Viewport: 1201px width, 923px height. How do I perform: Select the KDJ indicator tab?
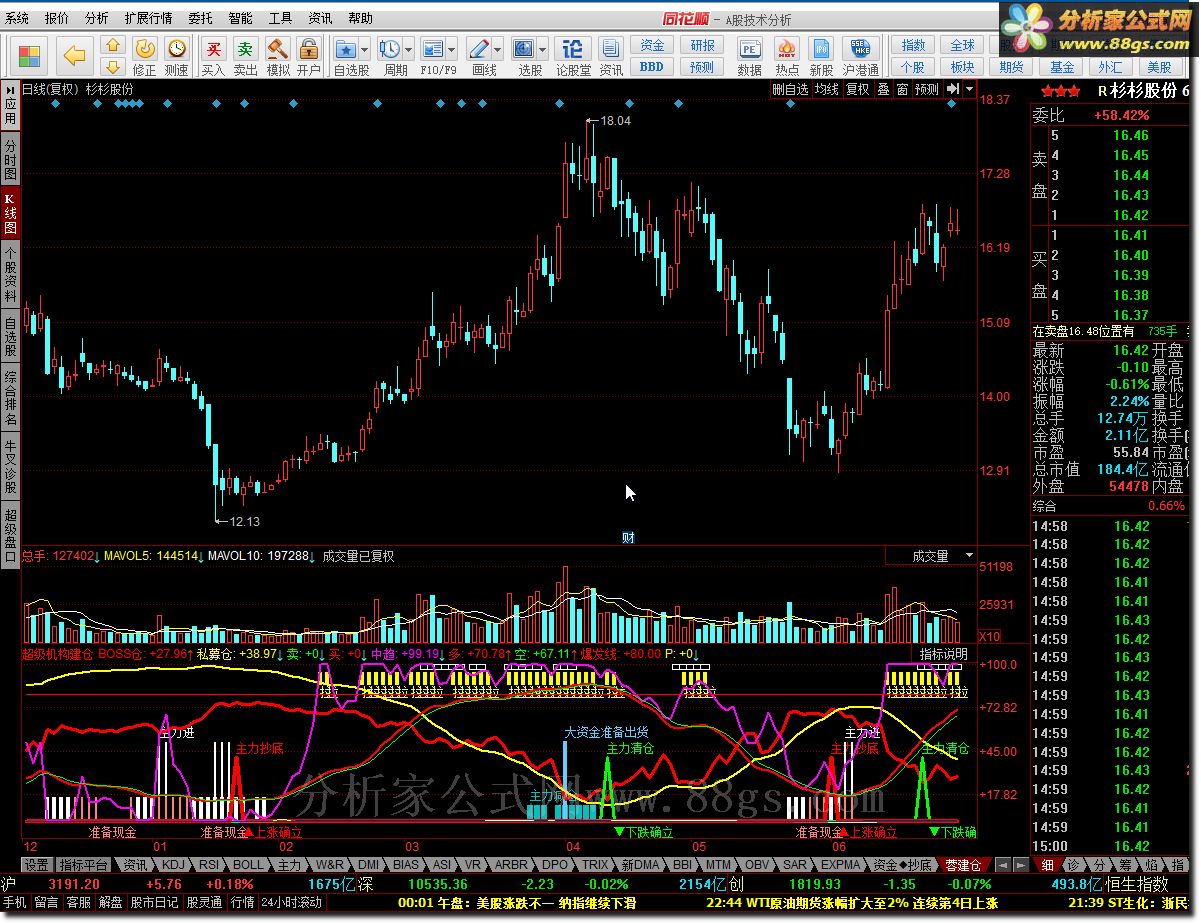click(174, 864)
